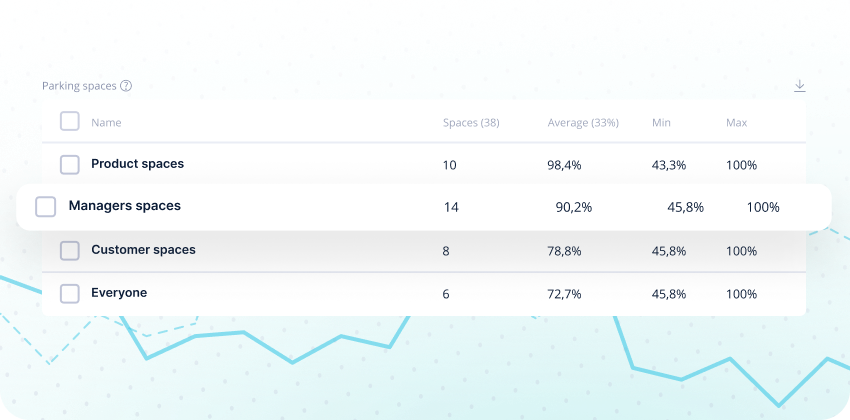
Task: Click the download icon above the table
Action: [800, 86]
